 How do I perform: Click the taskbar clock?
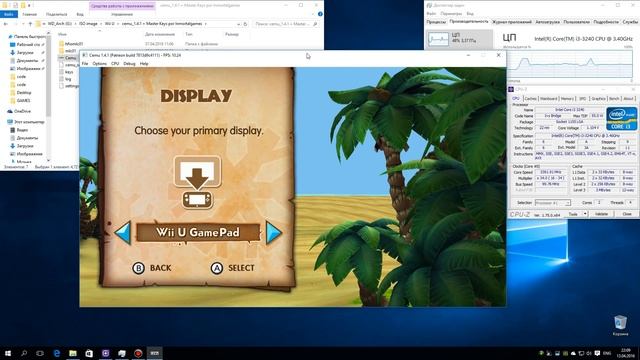(625, 353)
